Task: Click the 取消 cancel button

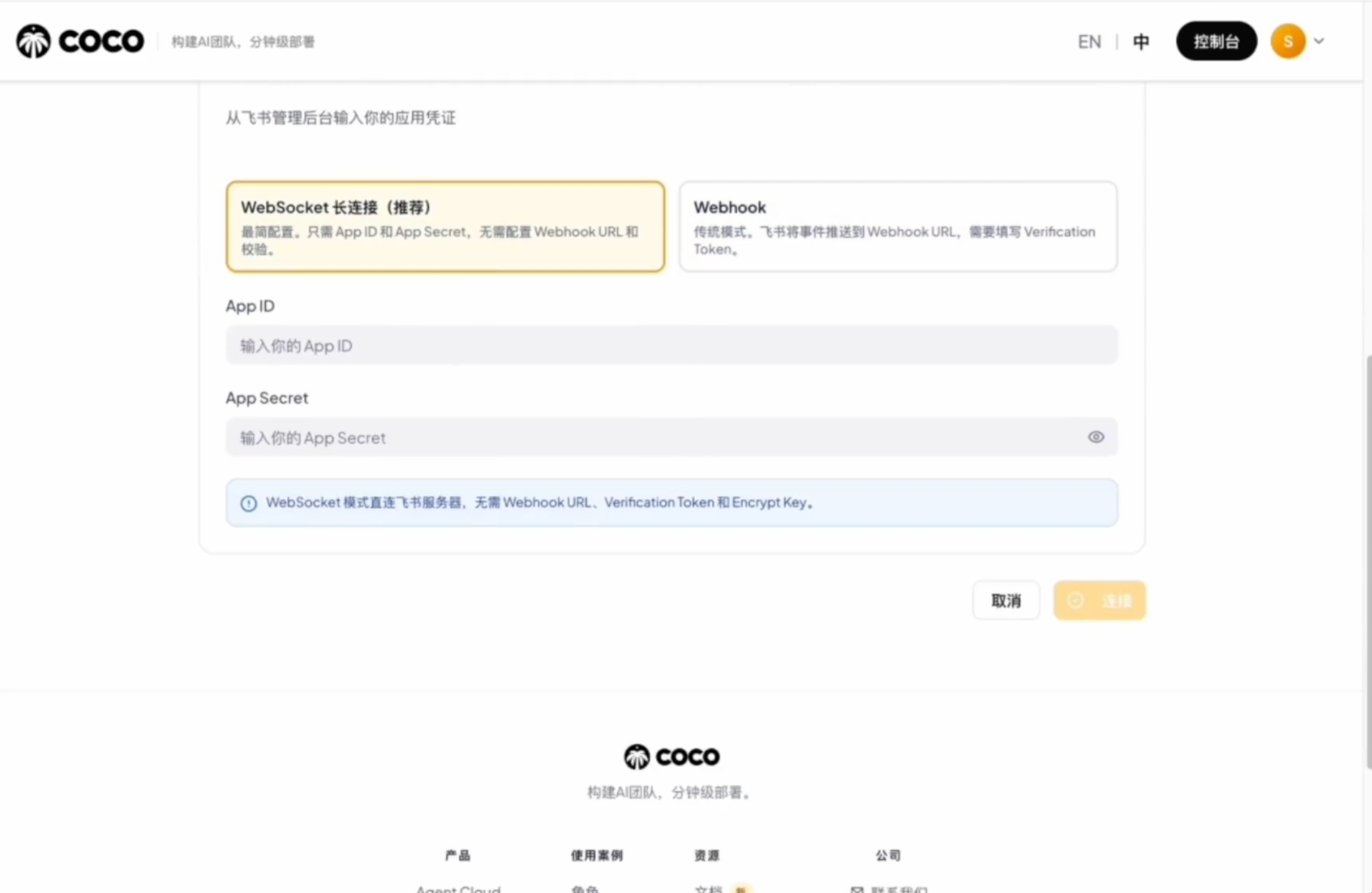Action: point(1006,600)
